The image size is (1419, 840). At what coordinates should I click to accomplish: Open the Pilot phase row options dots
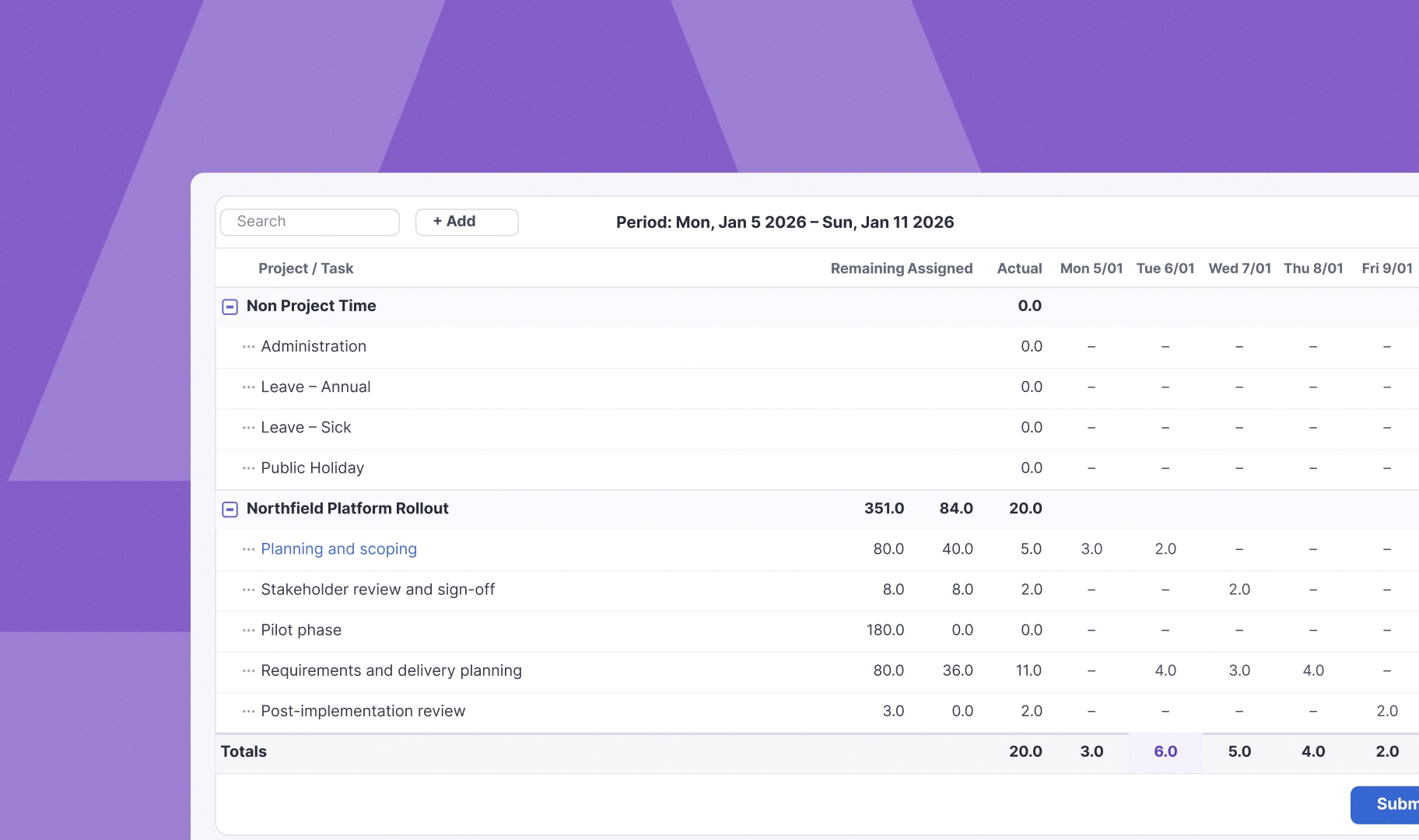tap(248, 630)
